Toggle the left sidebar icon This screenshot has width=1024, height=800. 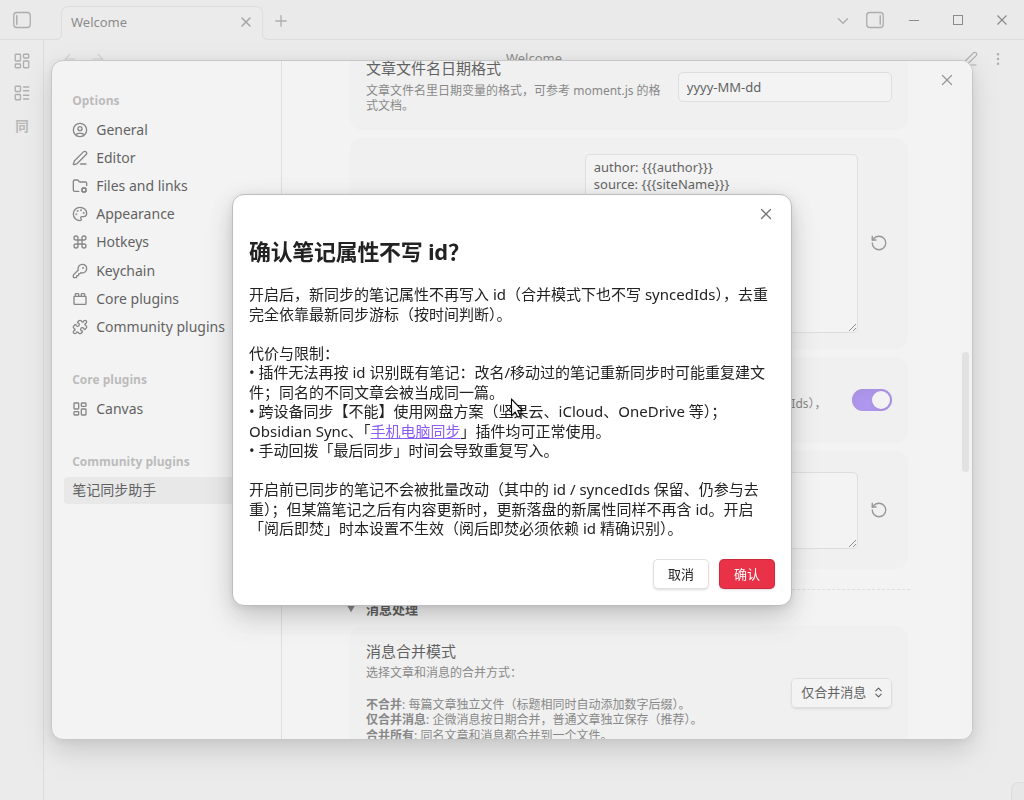[x=22, y=20]
